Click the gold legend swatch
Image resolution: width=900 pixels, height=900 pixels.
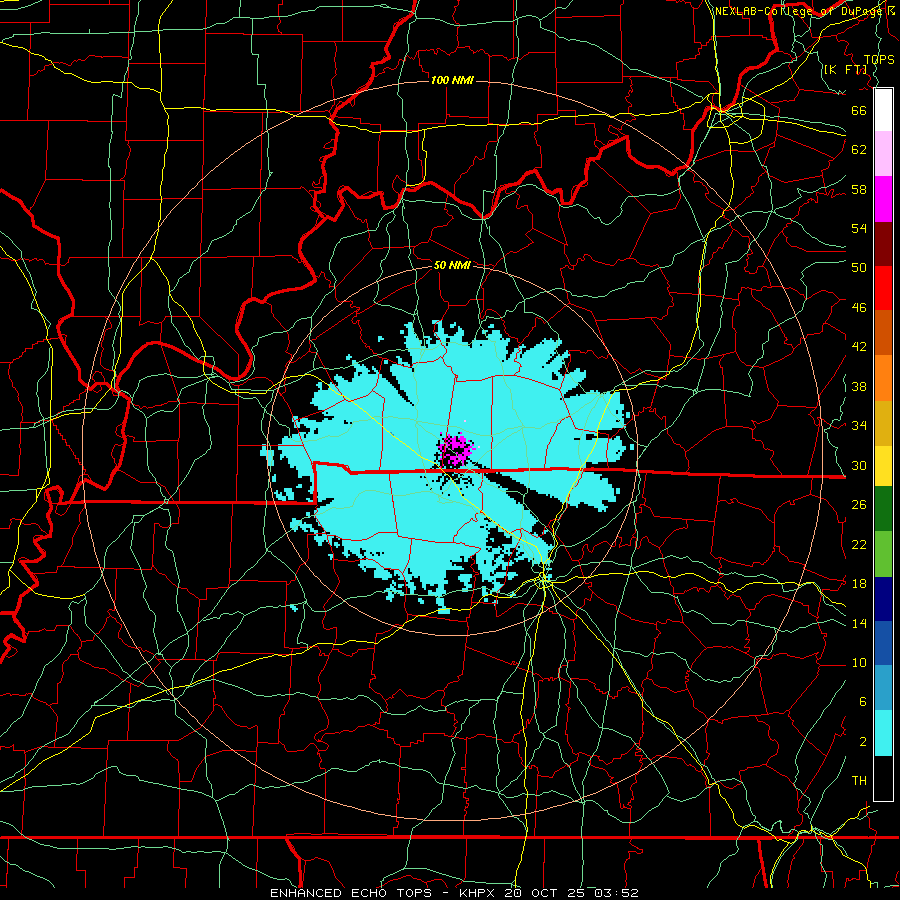coord(883,423)
